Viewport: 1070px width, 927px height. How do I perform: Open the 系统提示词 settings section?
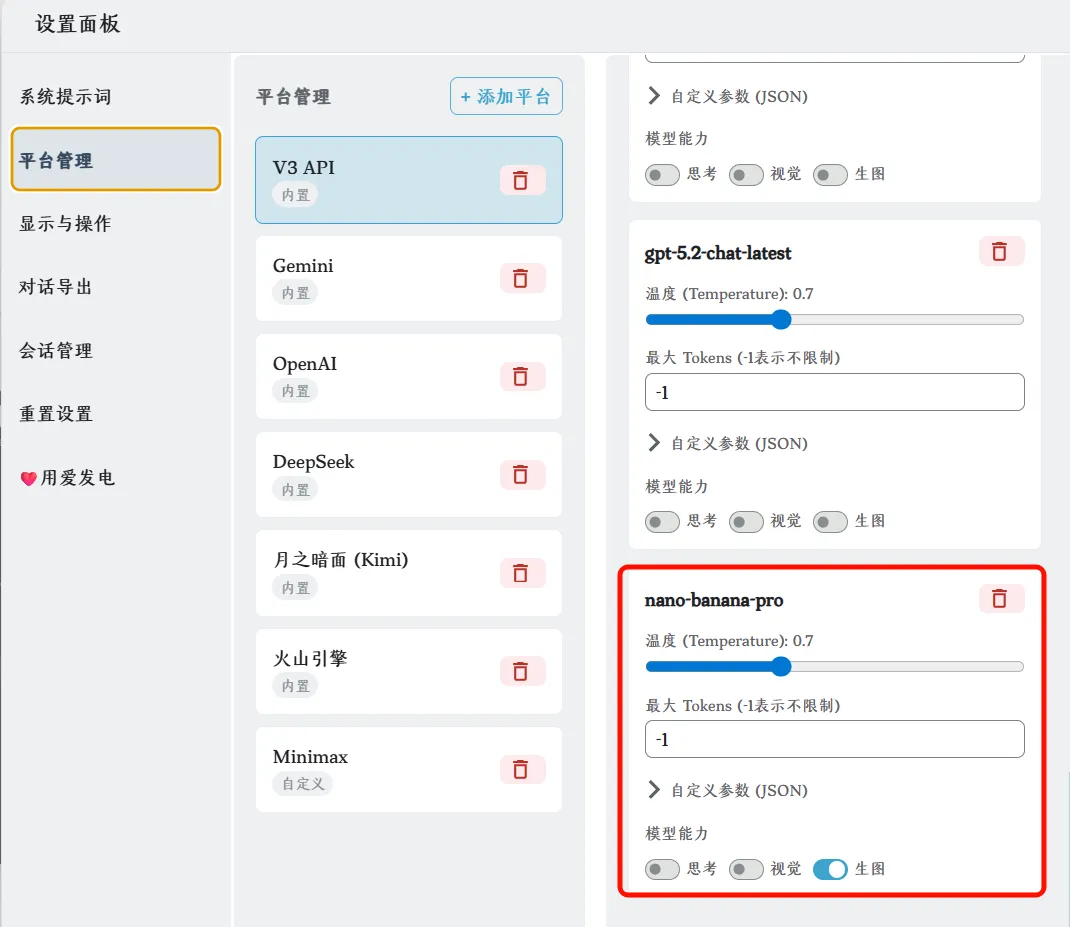[x=116, y=96]
